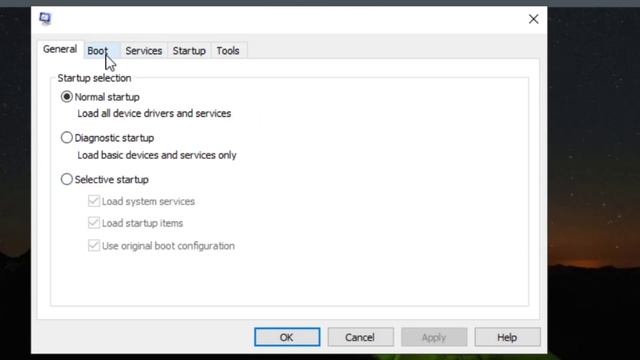The image size is (640, 360).
Task: Open Help for System Configuration
Action: [x=507, y=337]
